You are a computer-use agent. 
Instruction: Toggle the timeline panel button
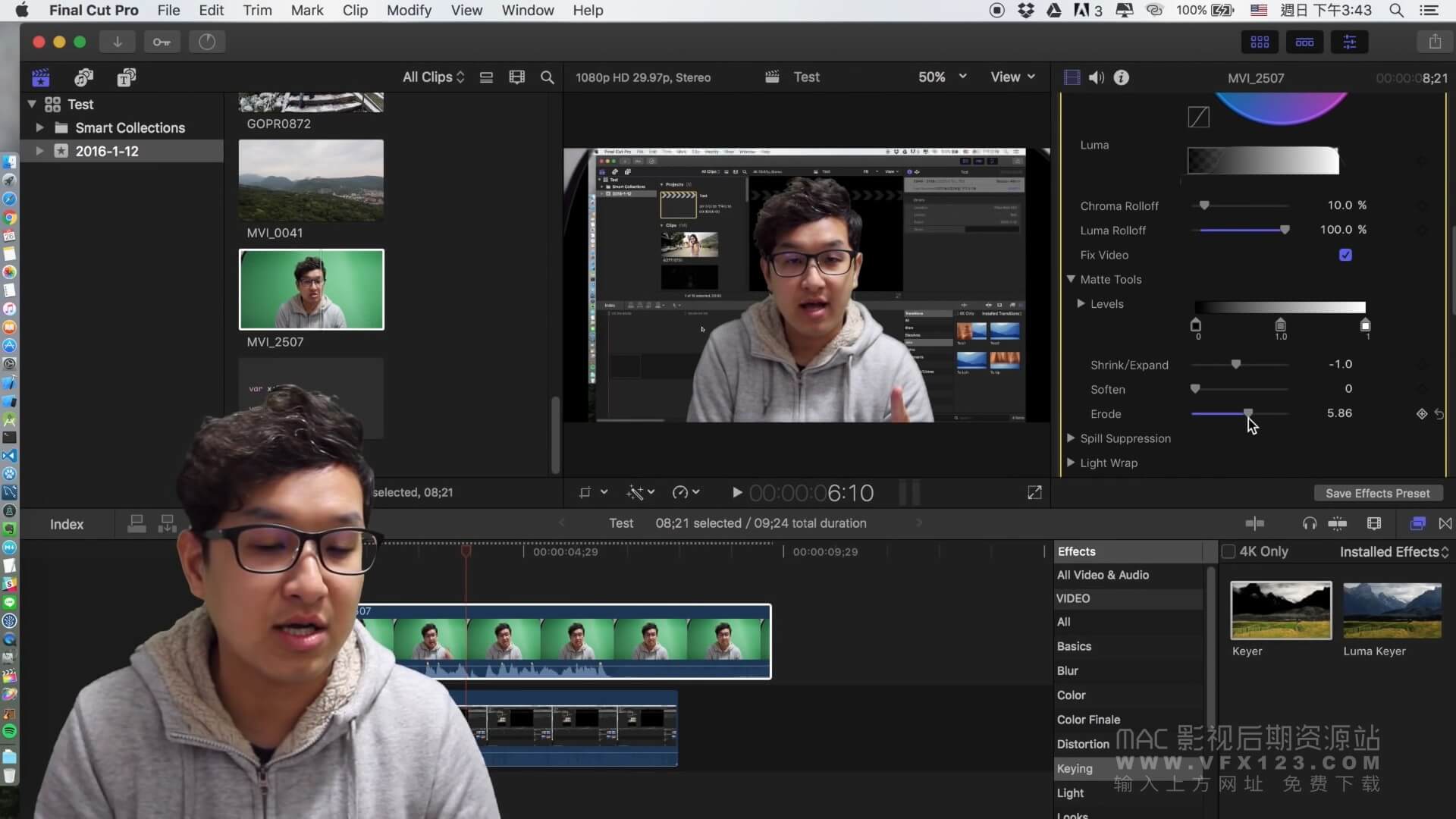click(x=1304, y=42)
